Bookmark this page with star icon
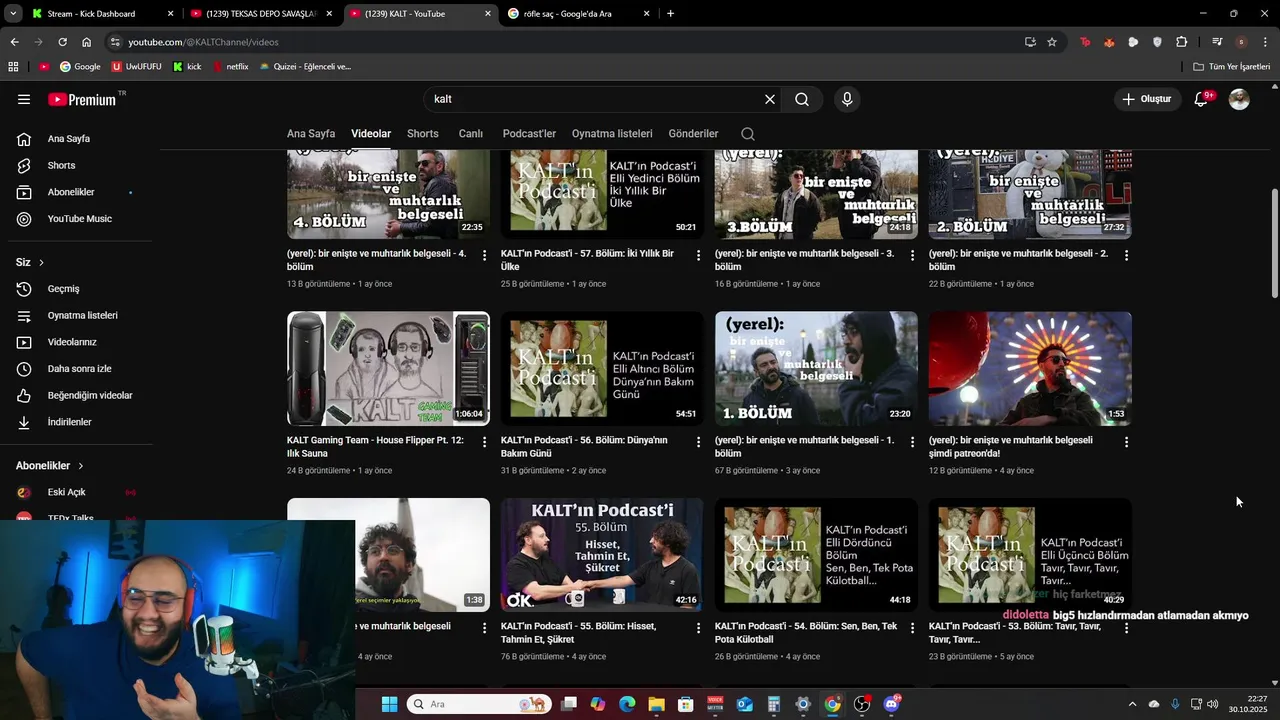Screen dimensions: 1280x720 [1052, 42]
